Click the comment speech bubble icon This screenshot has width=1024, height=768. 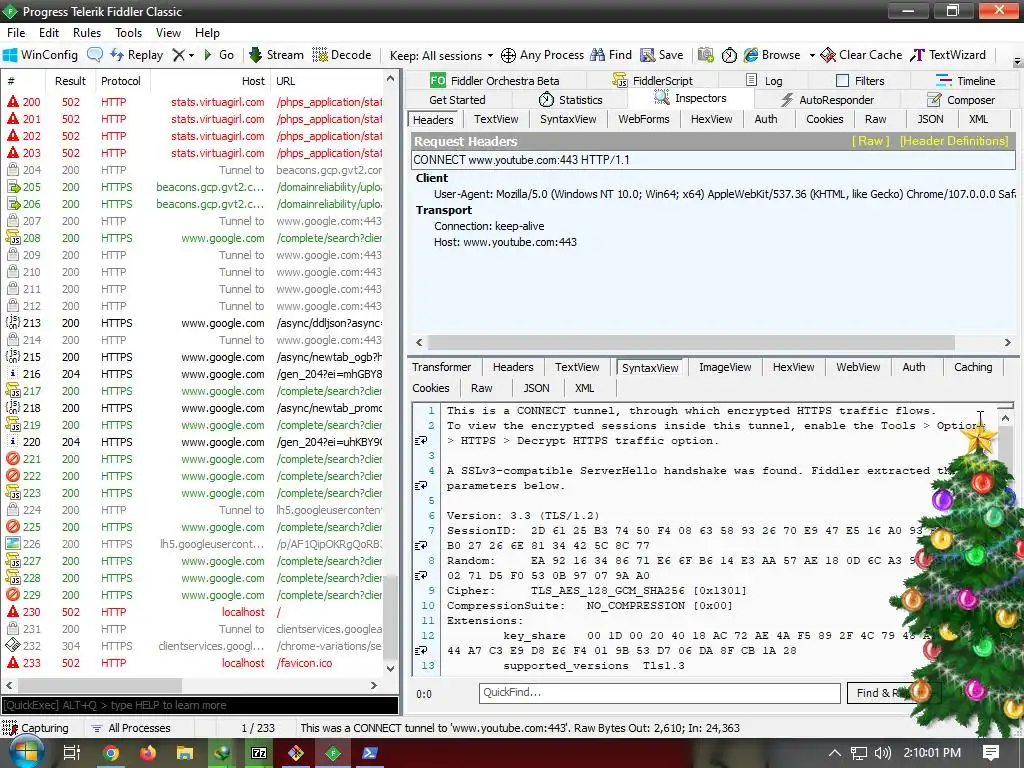click(95, 55)
